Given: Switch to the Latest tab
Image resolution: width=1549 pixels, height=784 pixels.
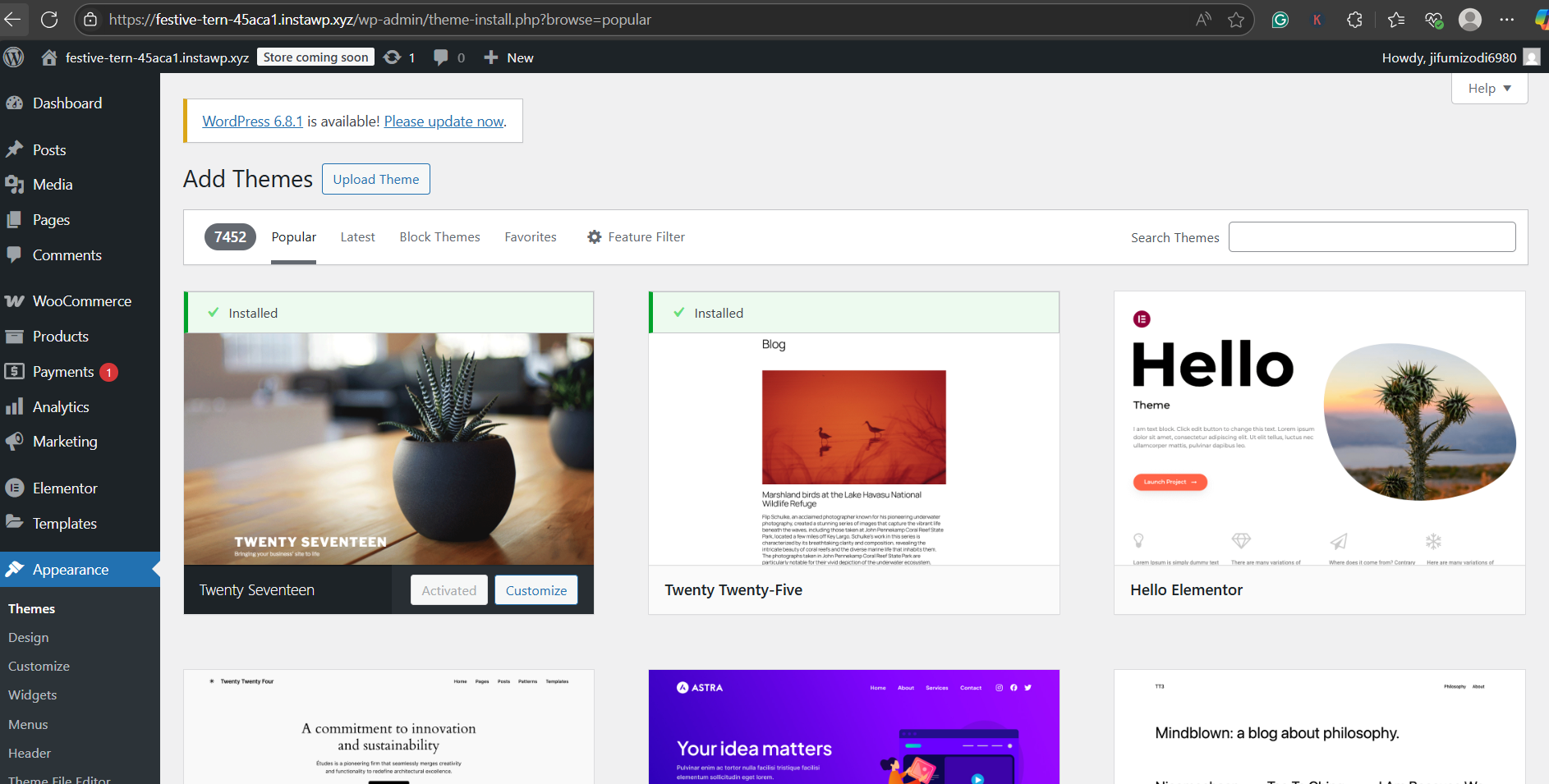Looking at the screenshot, I should coord(357,237).
